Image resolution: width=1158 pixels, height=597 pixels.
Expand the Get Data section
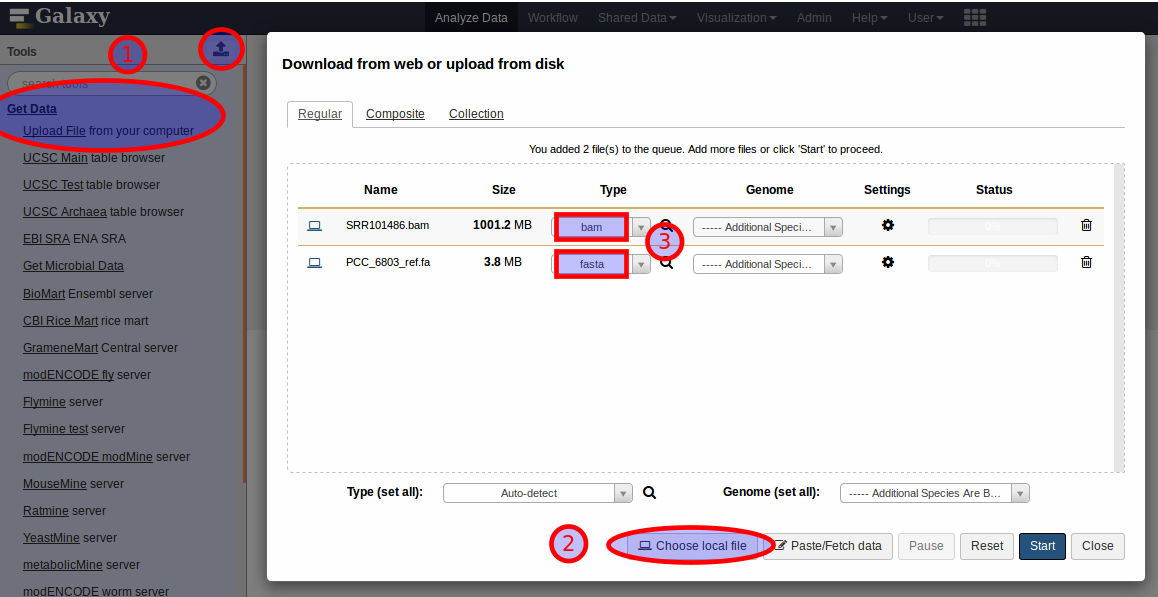pos(32,109)
